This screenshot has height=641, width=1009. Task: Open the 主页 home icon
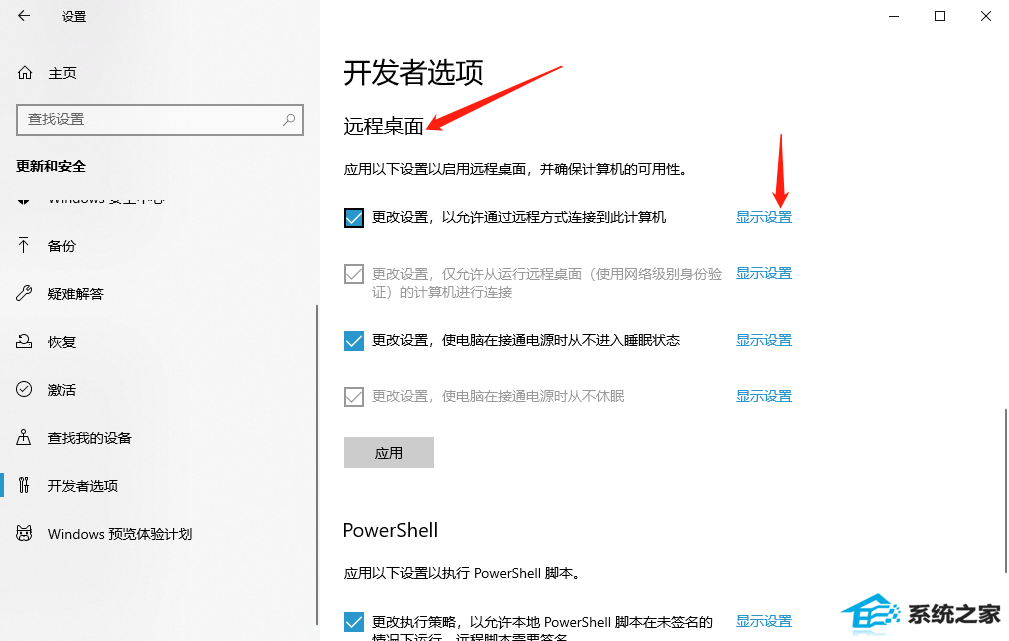coord(24,73)
